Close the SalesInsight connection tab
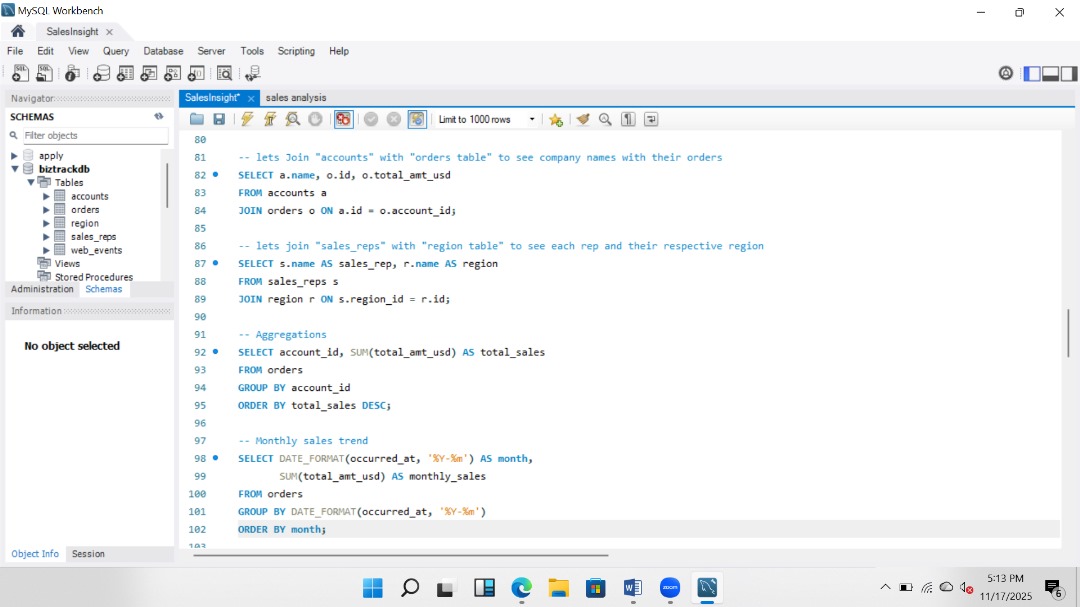The width and height of the screenshot is (1080, 607). (x=110, y=32)
